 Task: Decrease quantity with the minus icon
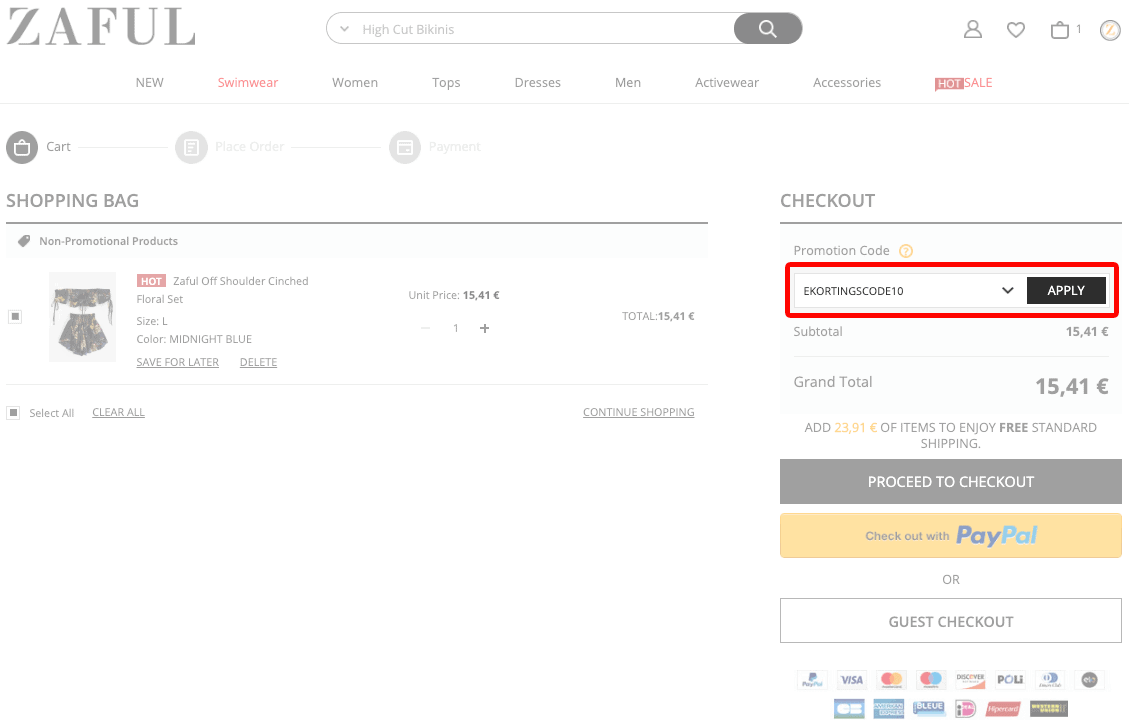(x=426, y=328)
